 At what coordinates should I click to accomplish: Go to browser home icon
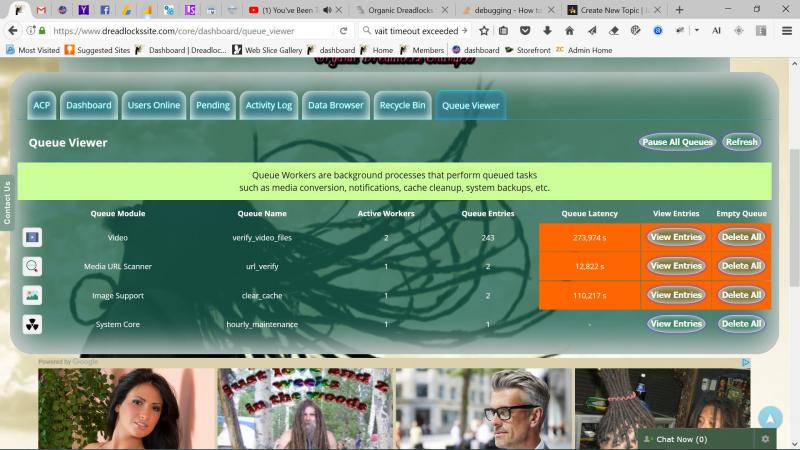(569, 31)
